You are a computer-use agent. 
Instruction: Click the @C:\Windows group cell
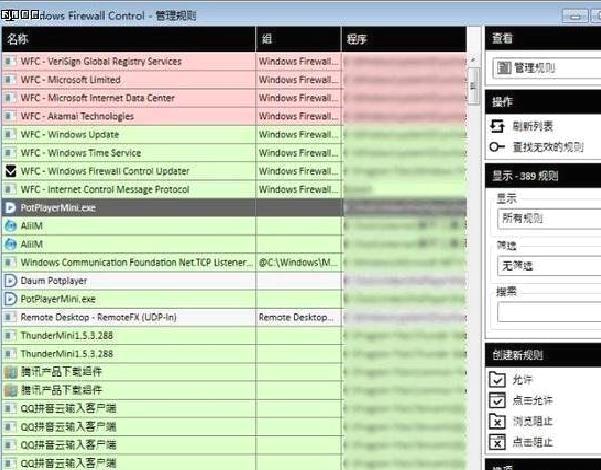point(298,262)
